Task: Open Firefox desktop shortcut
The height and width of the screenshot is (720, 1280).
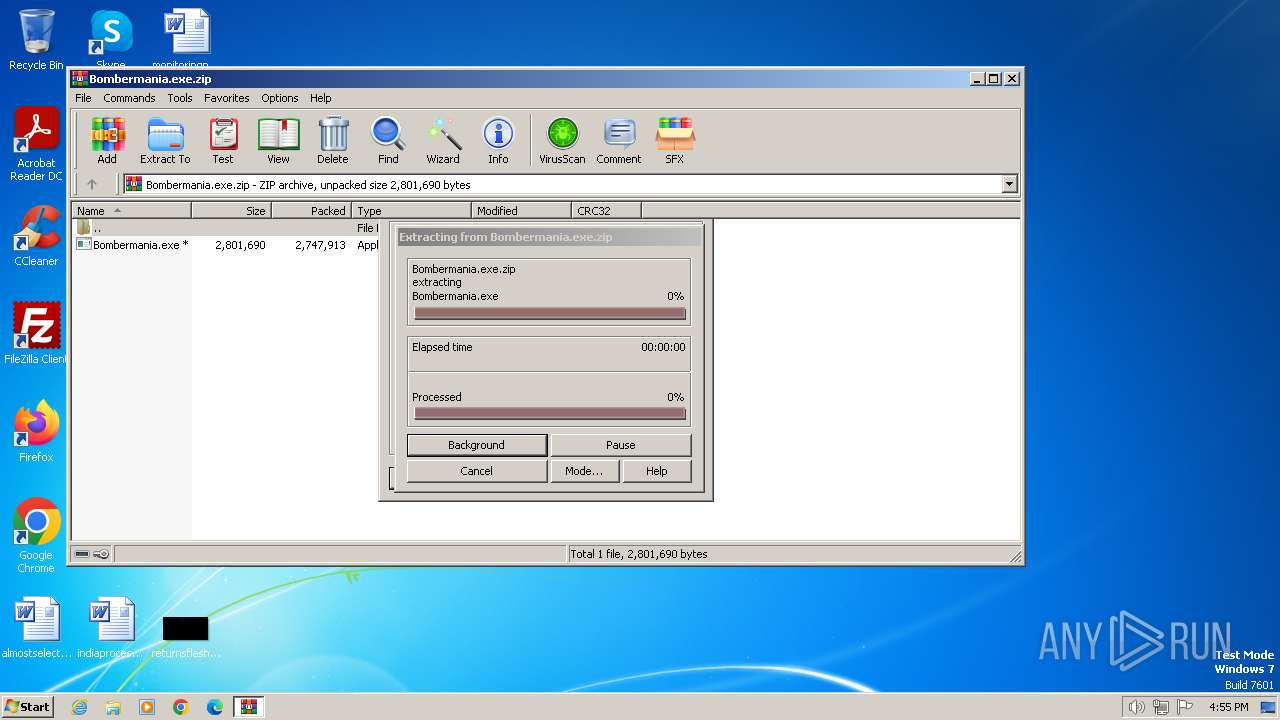Action: pos(36,432)
